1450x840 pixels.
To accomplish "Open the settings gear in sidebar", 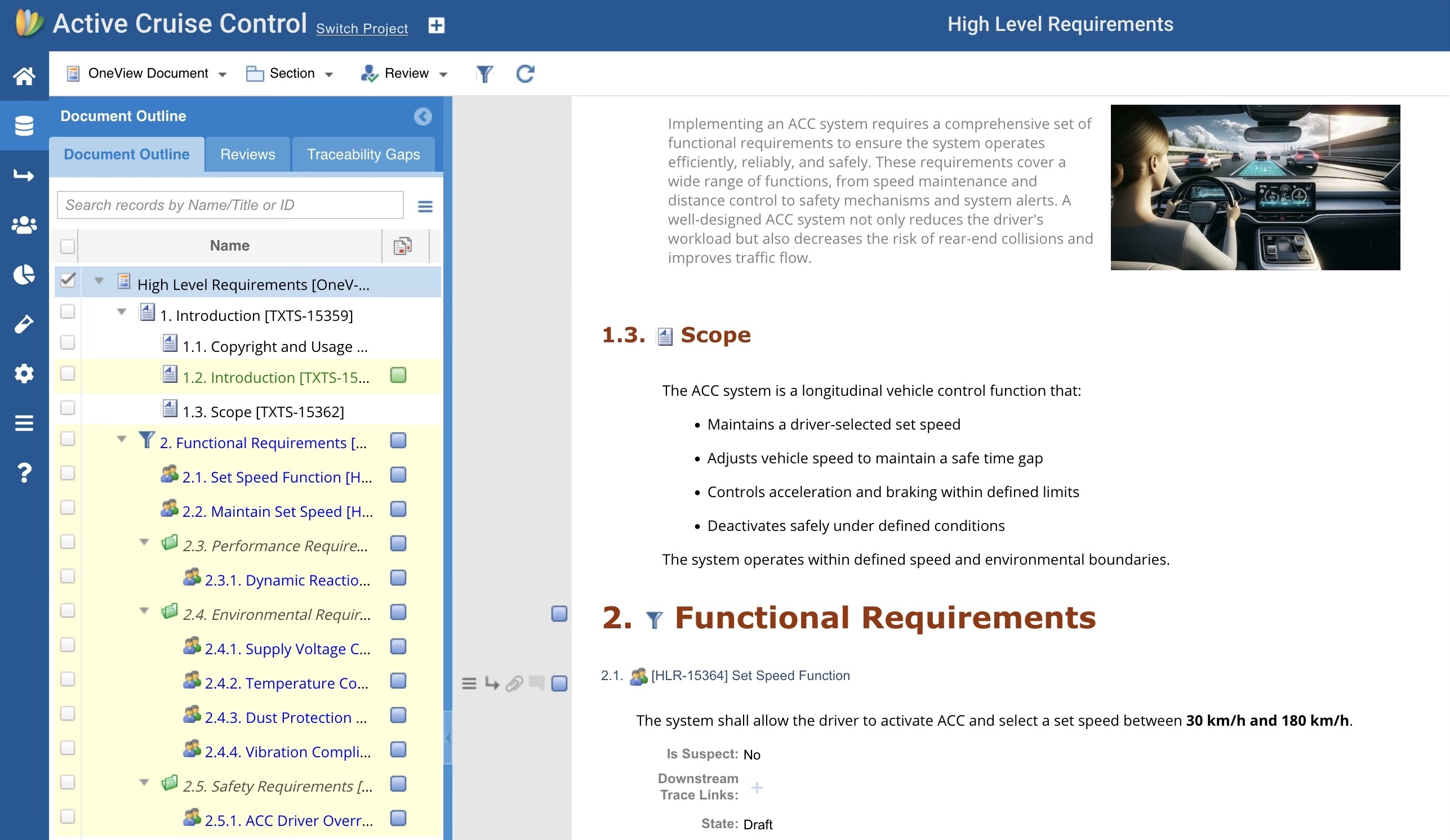I will pos(24,373).
